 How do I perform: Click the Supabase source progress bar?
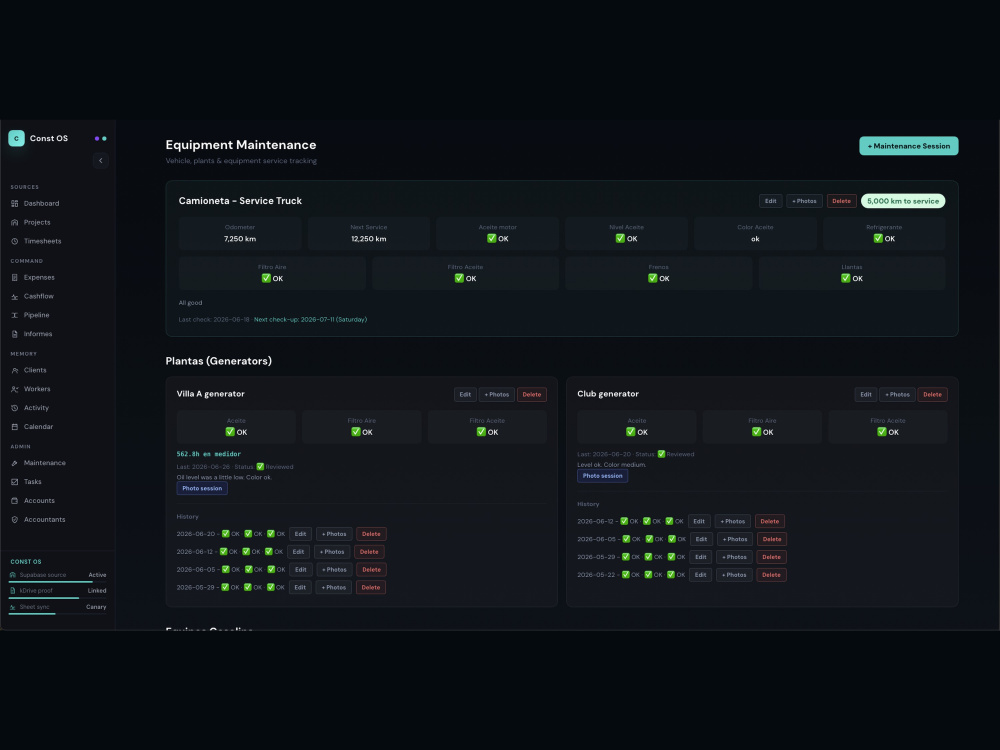click(x=57, y=582)
